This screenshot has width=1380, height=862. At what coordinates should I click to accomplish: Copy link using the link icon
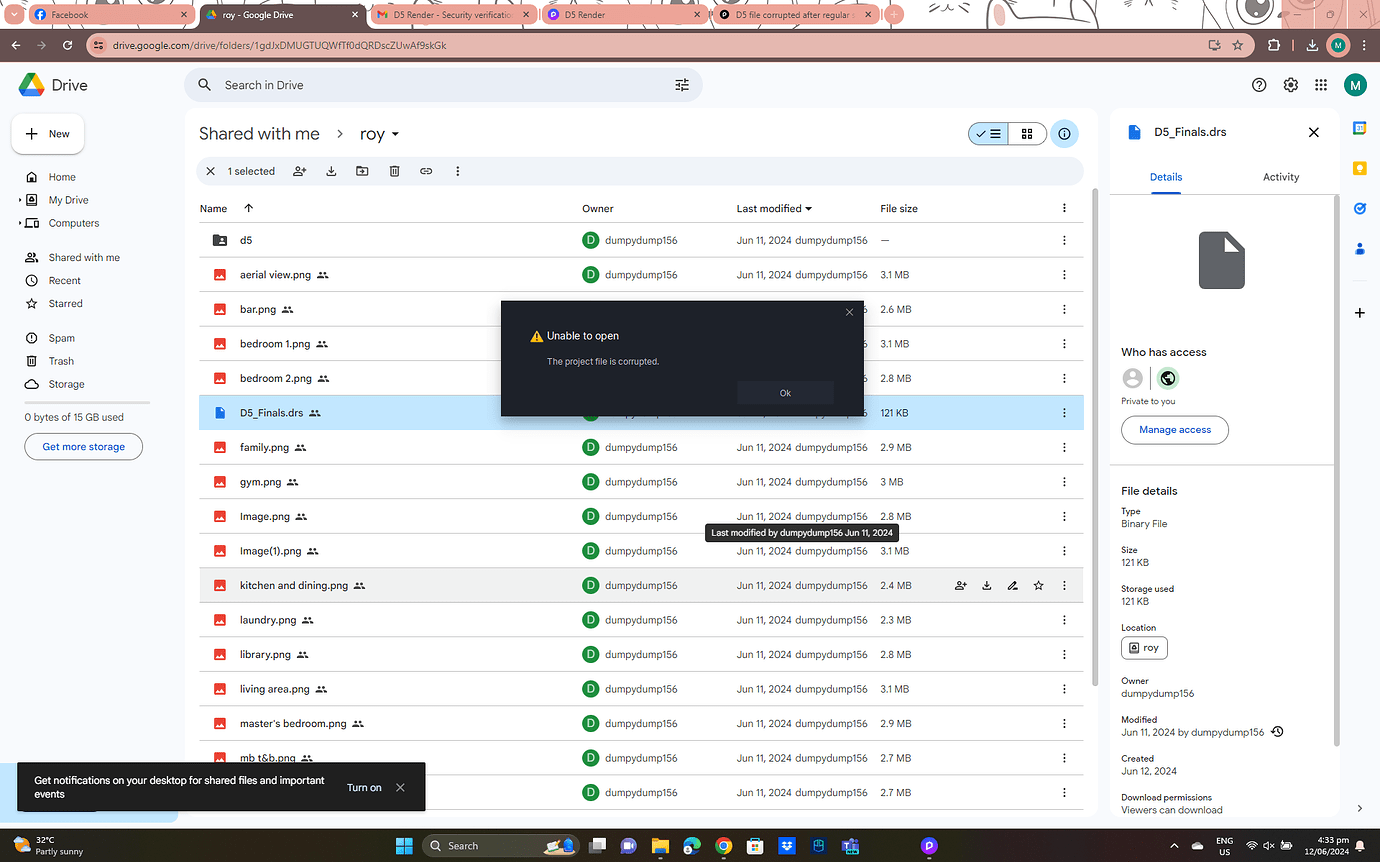coord(426,171)
